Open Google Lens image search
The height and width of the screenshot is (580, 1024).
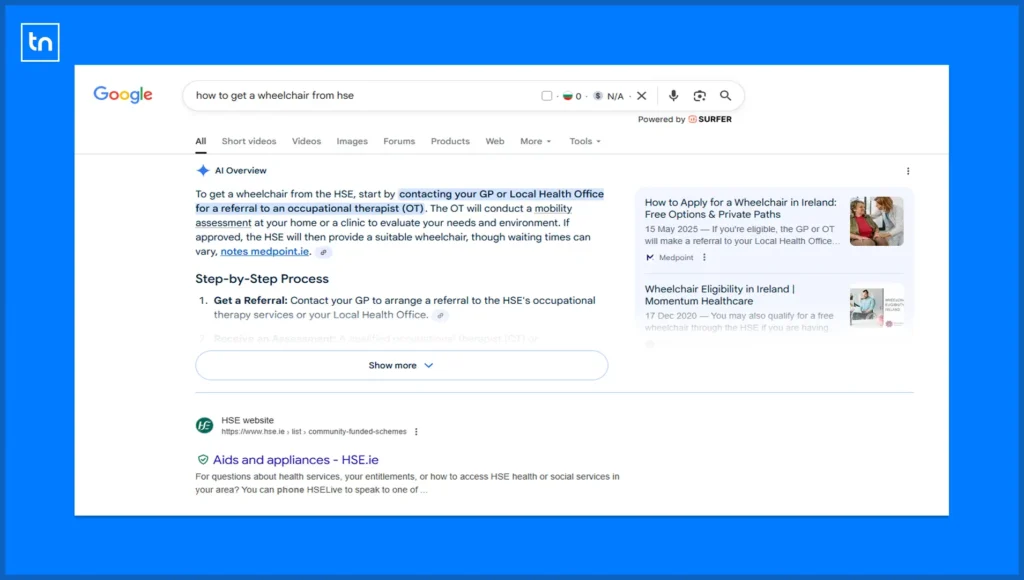point(699,96)
